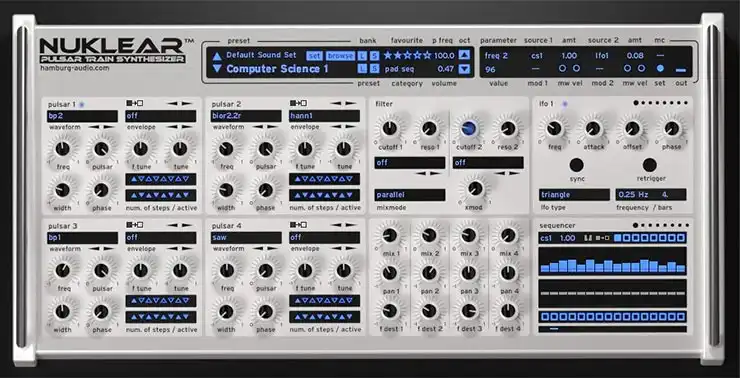Click the 0.47 volume value
740x378 pixels.
[446, 69]
